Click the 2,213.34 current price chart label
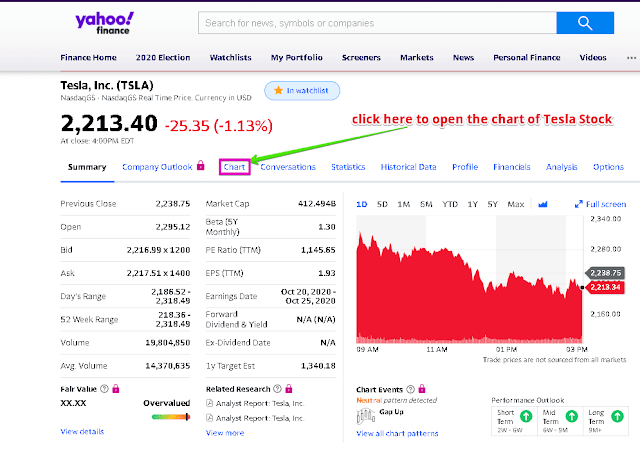 click(605, 287)
